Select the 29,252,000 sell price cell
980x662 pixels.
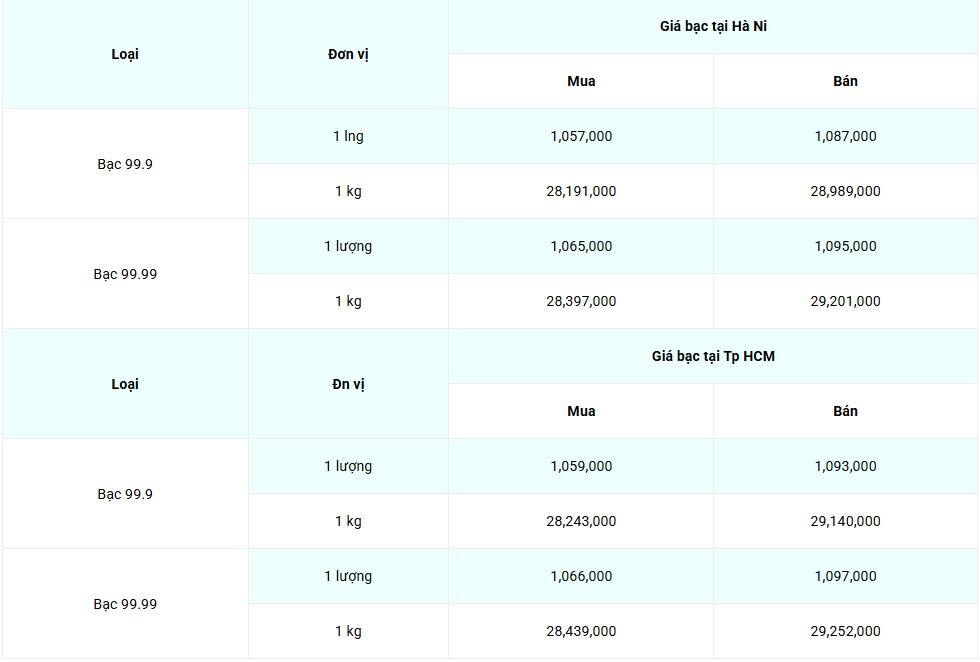pos(845,631)
